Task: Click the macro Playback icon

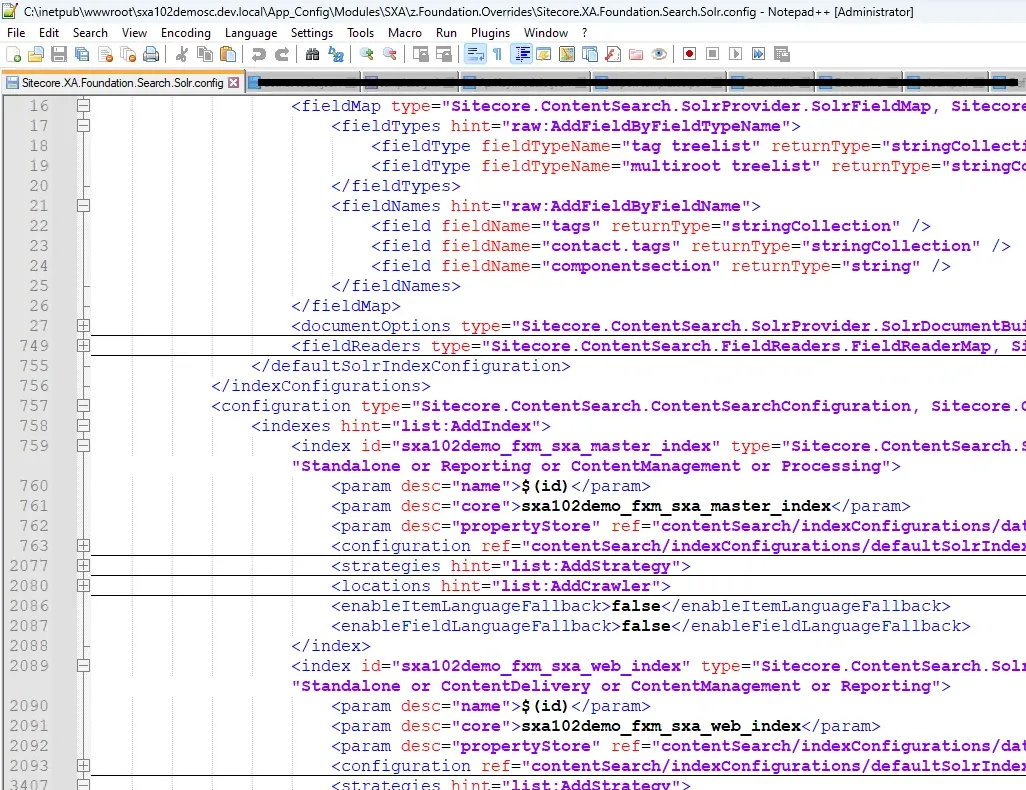Action: 735,54
